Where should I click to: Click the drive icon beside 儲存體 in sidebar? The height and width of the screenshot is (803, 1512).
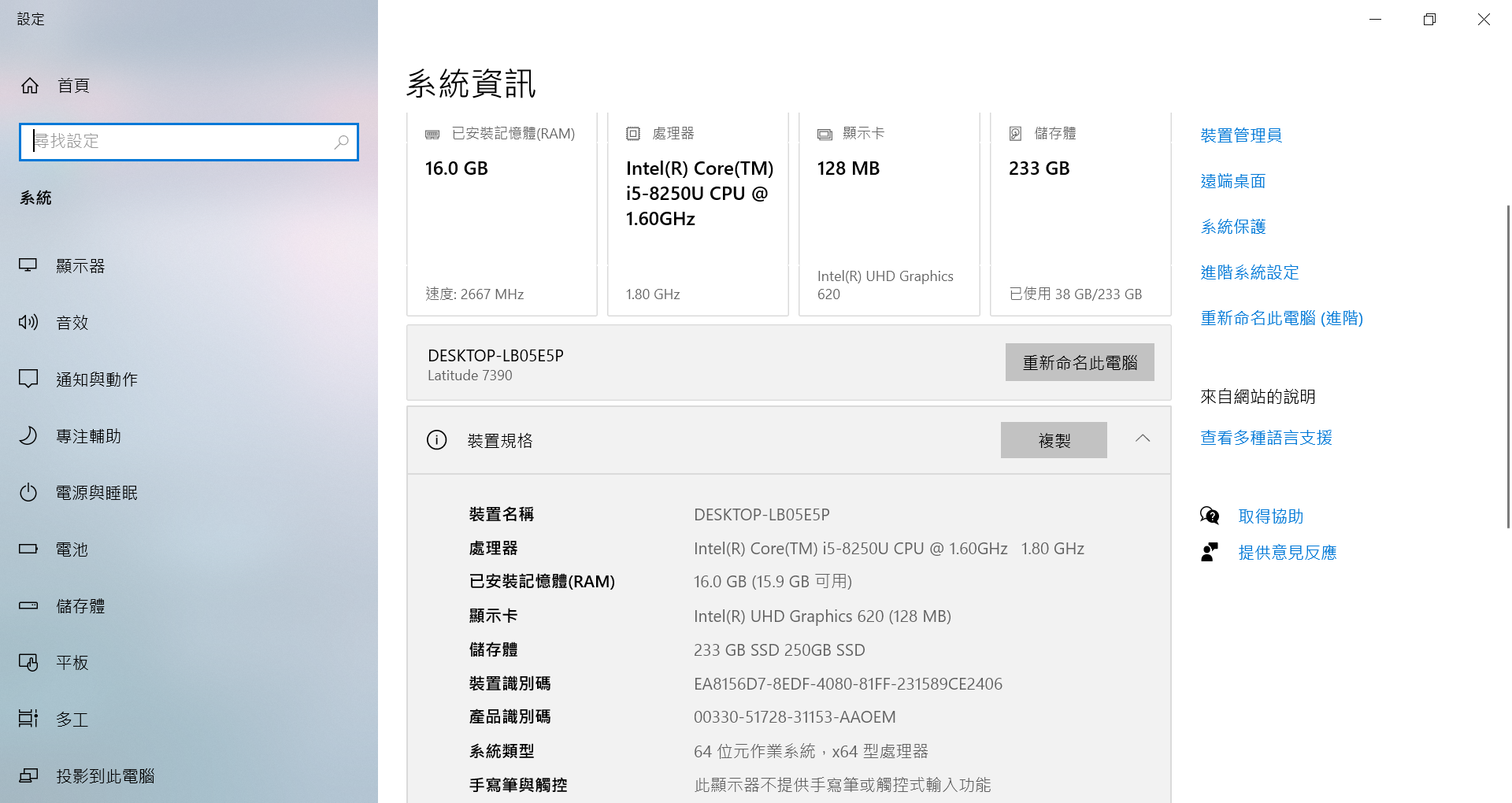pyautogui.click(x=28, y=605)
